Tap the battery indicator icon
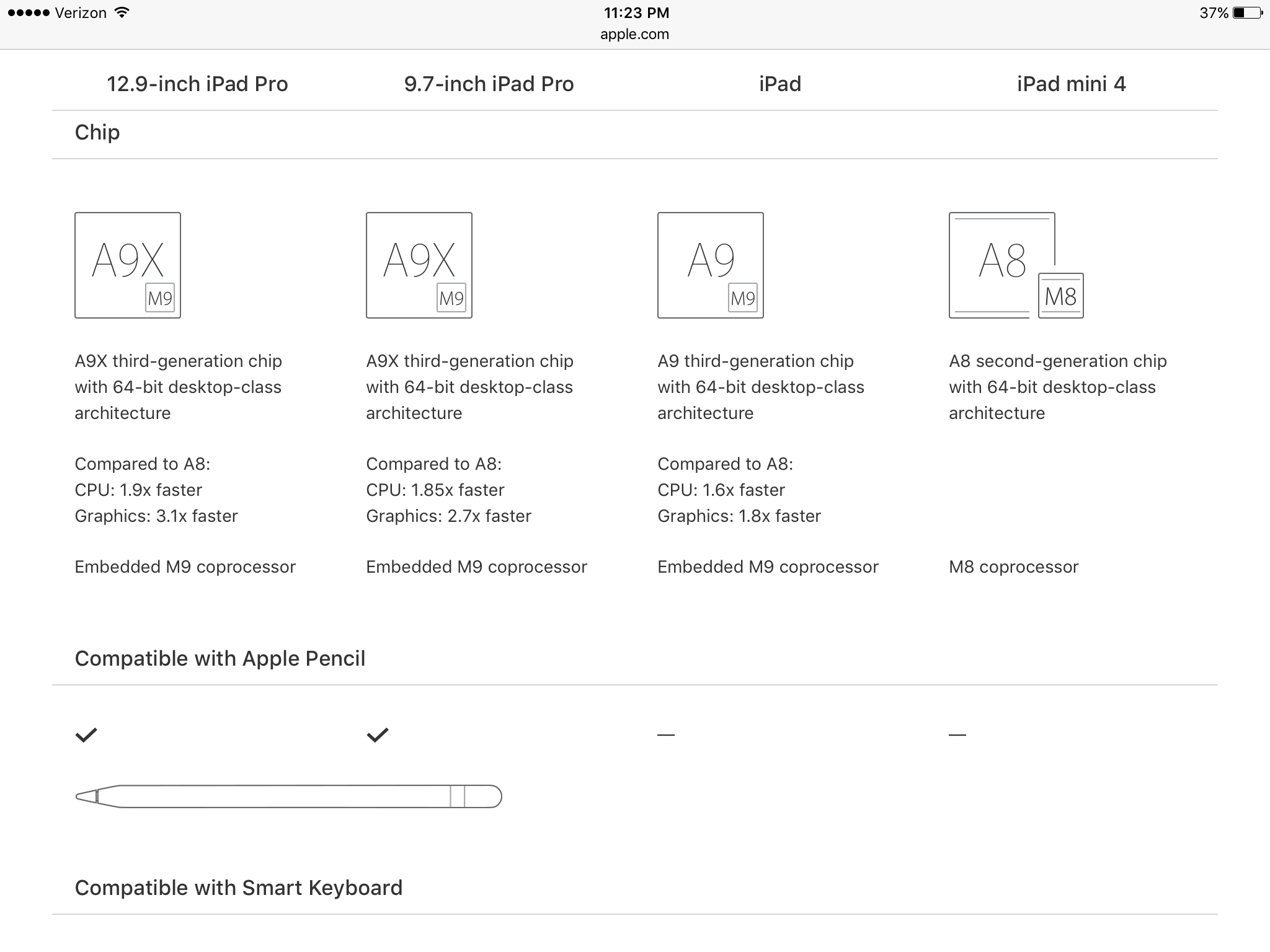Screen dimensions: 1270x952 pos(1246,12)
